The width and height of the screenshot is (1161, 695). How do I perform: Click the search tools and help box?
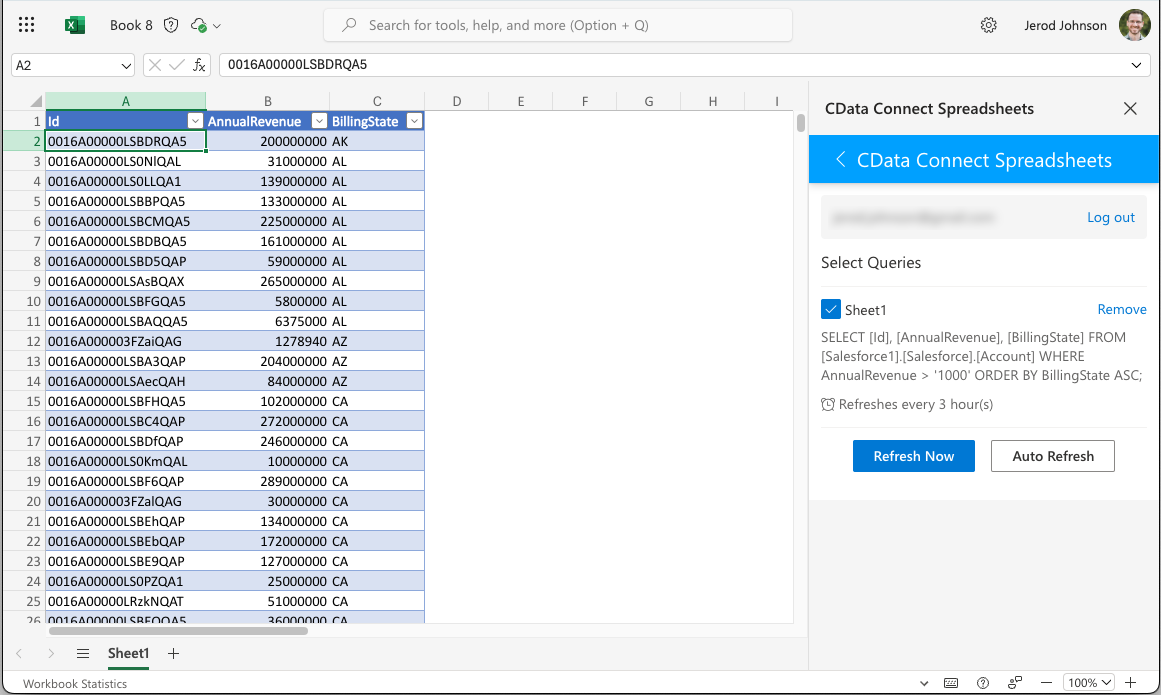point(558,25)
